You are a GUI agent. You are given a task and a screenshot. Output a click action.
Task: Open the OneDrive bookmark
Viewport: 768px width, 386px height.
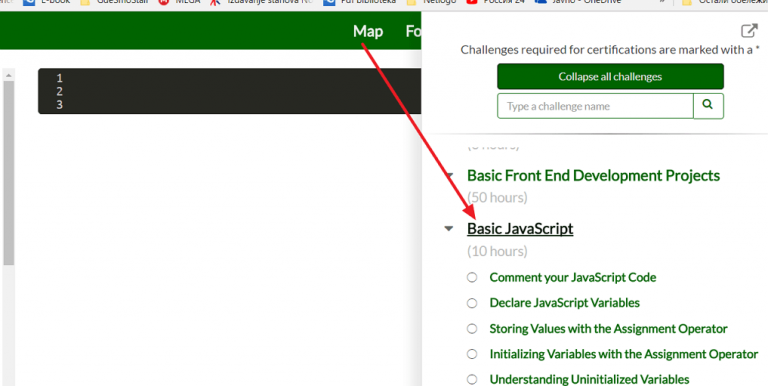pyautogui.click(x=578, y=2)
